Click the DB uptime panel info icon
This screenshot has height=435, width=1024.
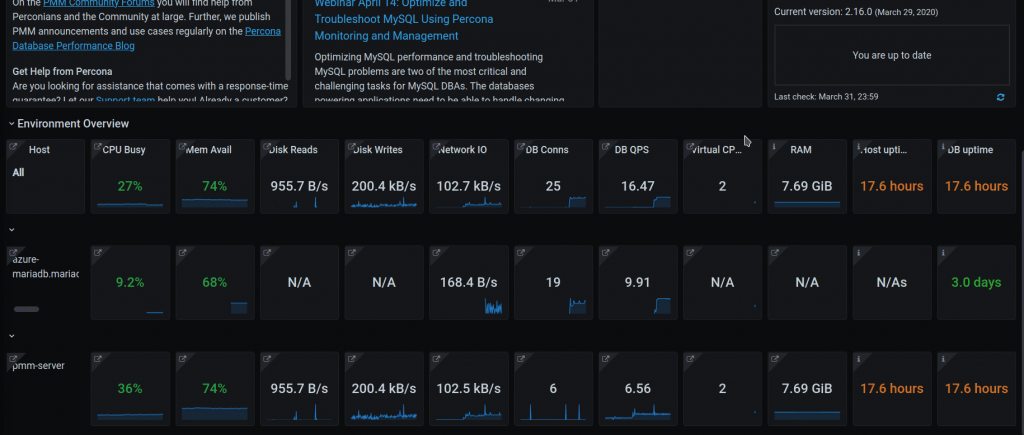[x=943, y=147]
